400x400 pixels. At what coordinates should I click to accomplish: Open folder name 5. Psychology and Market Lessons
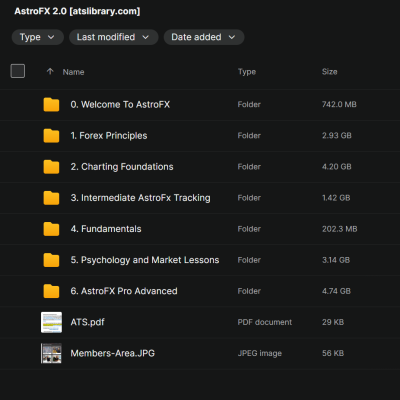(145, 260)
